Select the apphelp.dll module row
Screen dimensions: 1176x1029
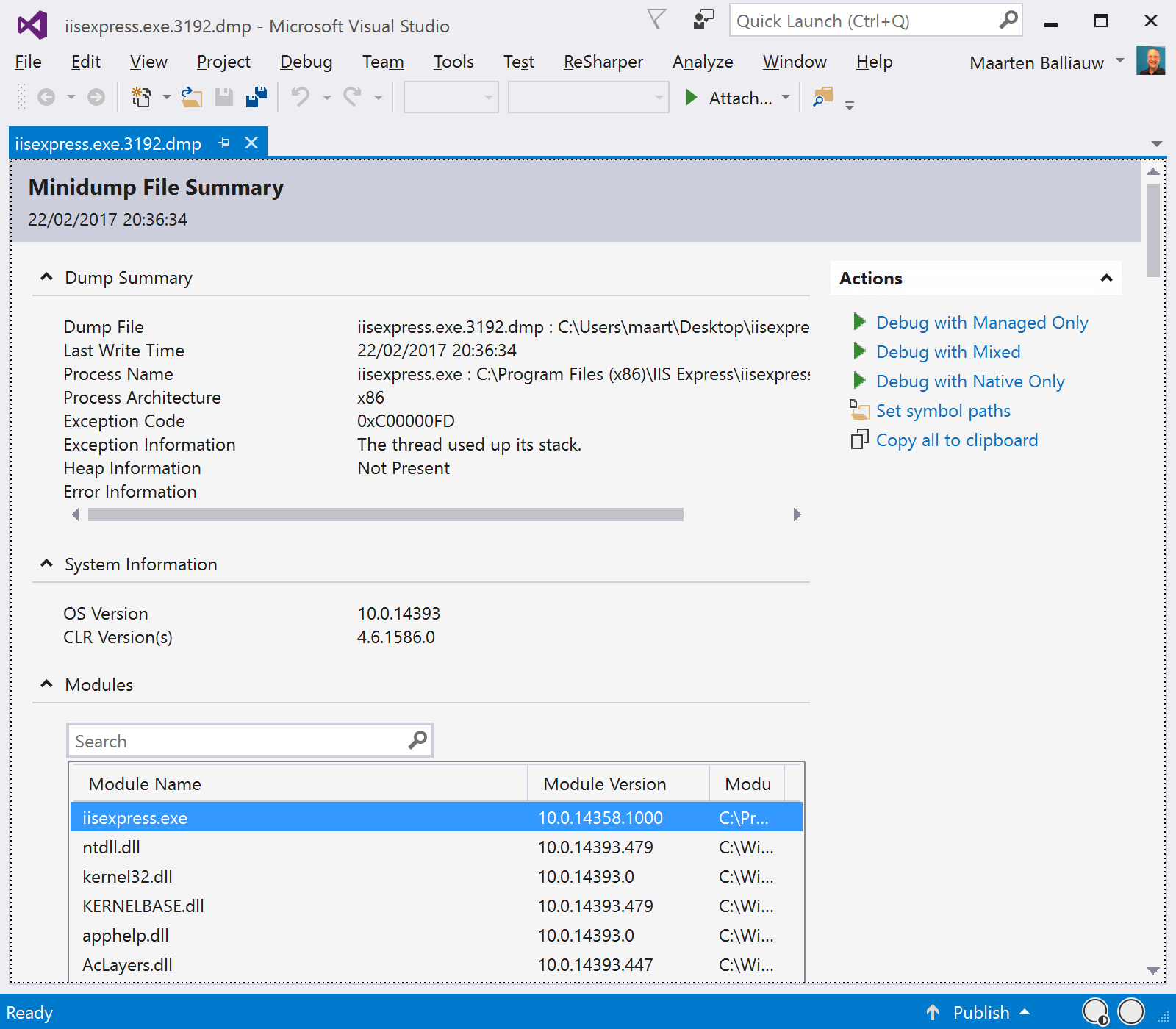(x=436, y=935)
